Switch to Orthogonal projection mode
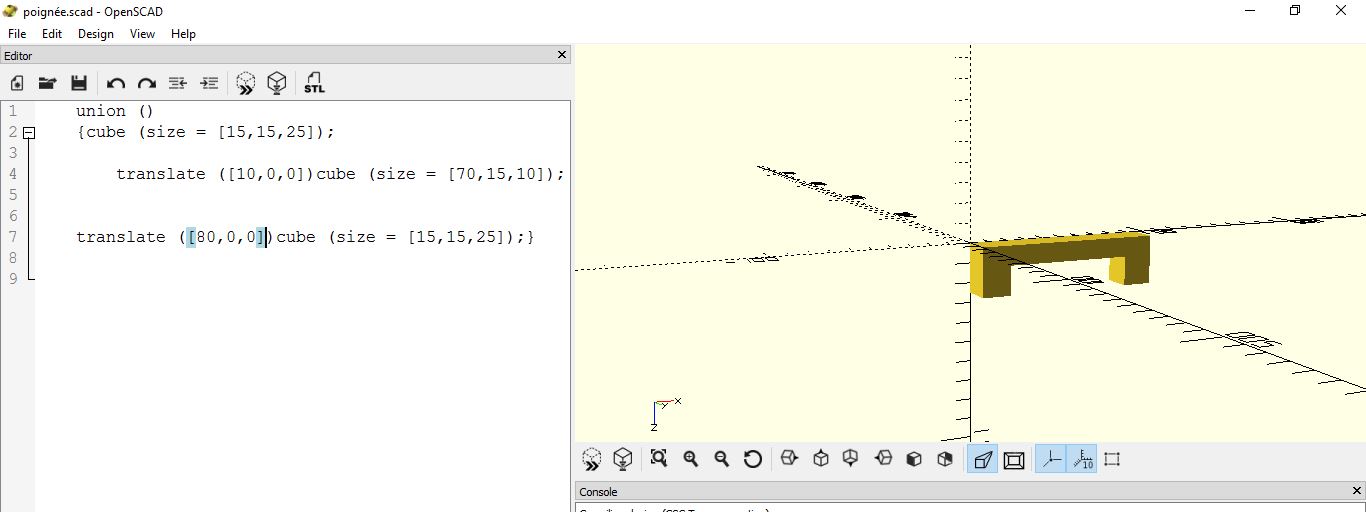Image resolution: width=1366 pixels, height=512 pixels. click(x=1013, y=459)
